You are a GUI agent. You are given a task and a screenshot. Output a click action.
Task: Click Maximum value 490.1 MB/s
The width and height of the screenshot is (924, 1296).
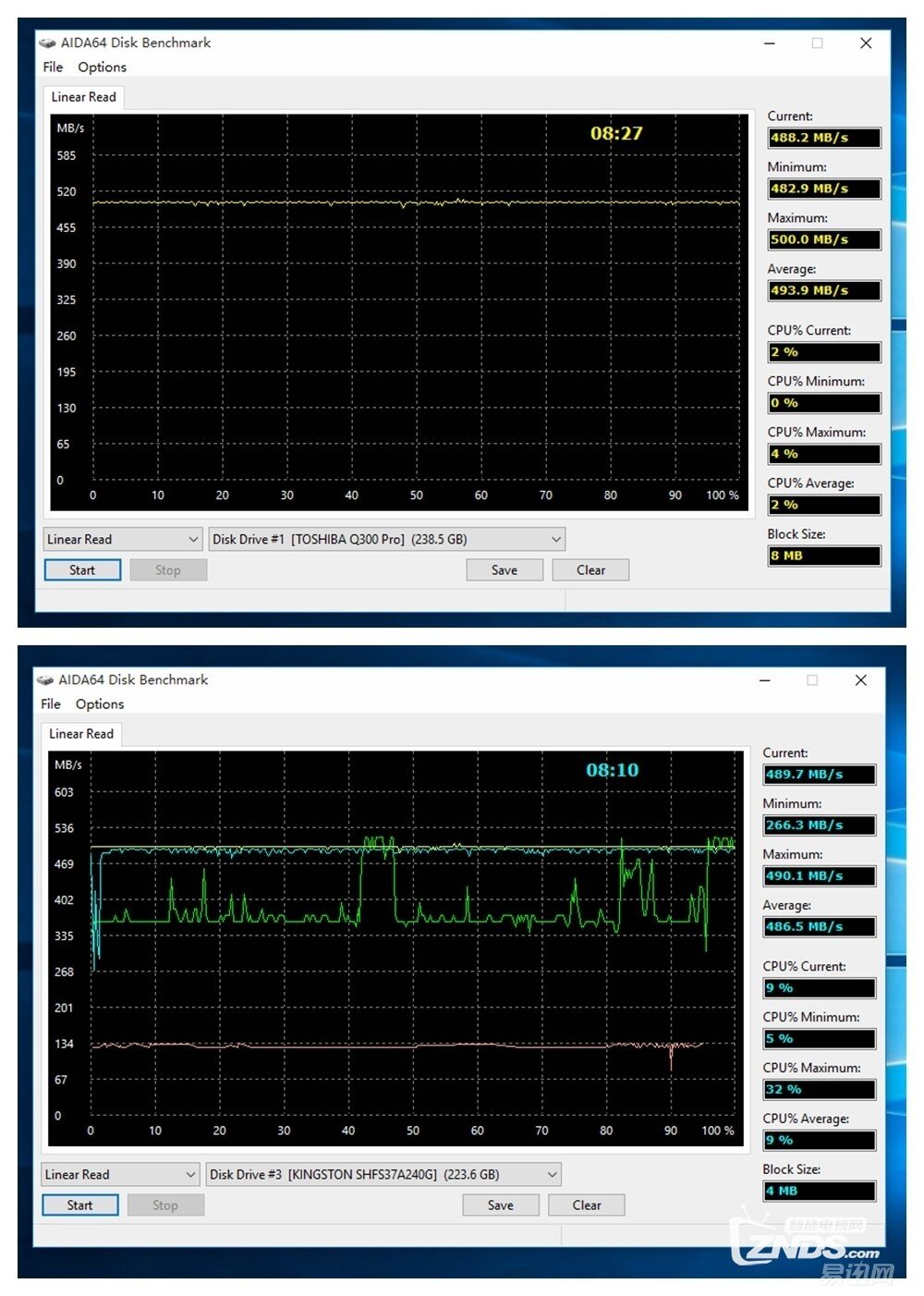[x=820, y=876]
